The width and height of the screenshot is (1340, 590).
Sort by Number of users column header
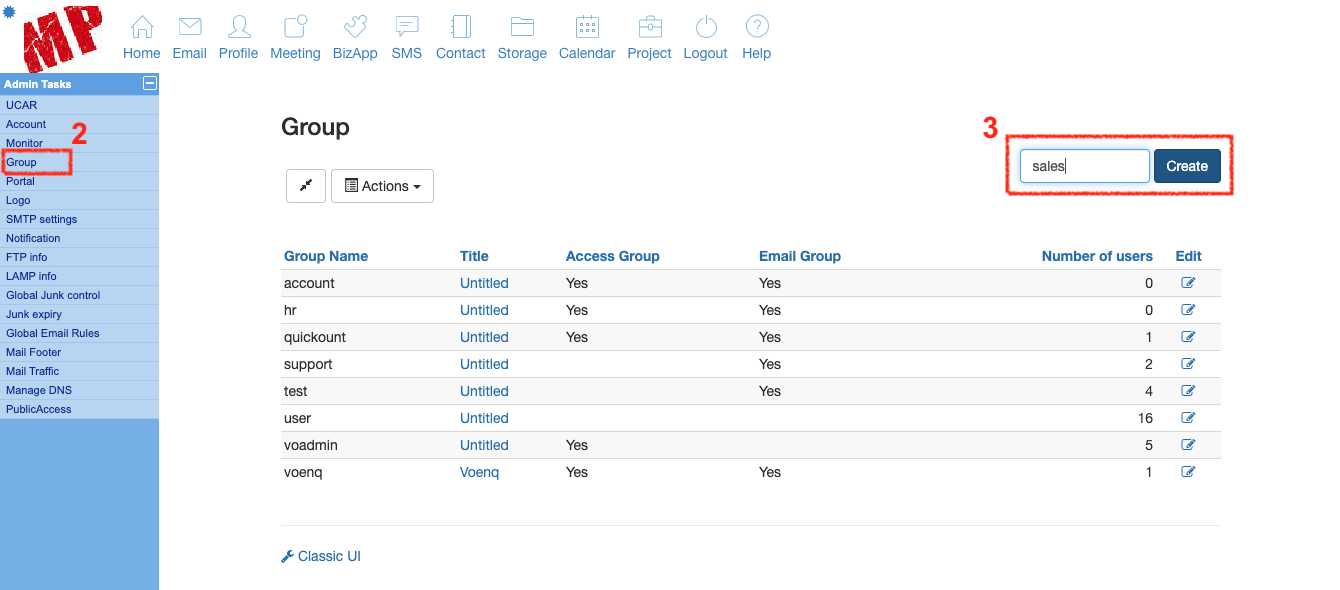[x=1096, y=256]
